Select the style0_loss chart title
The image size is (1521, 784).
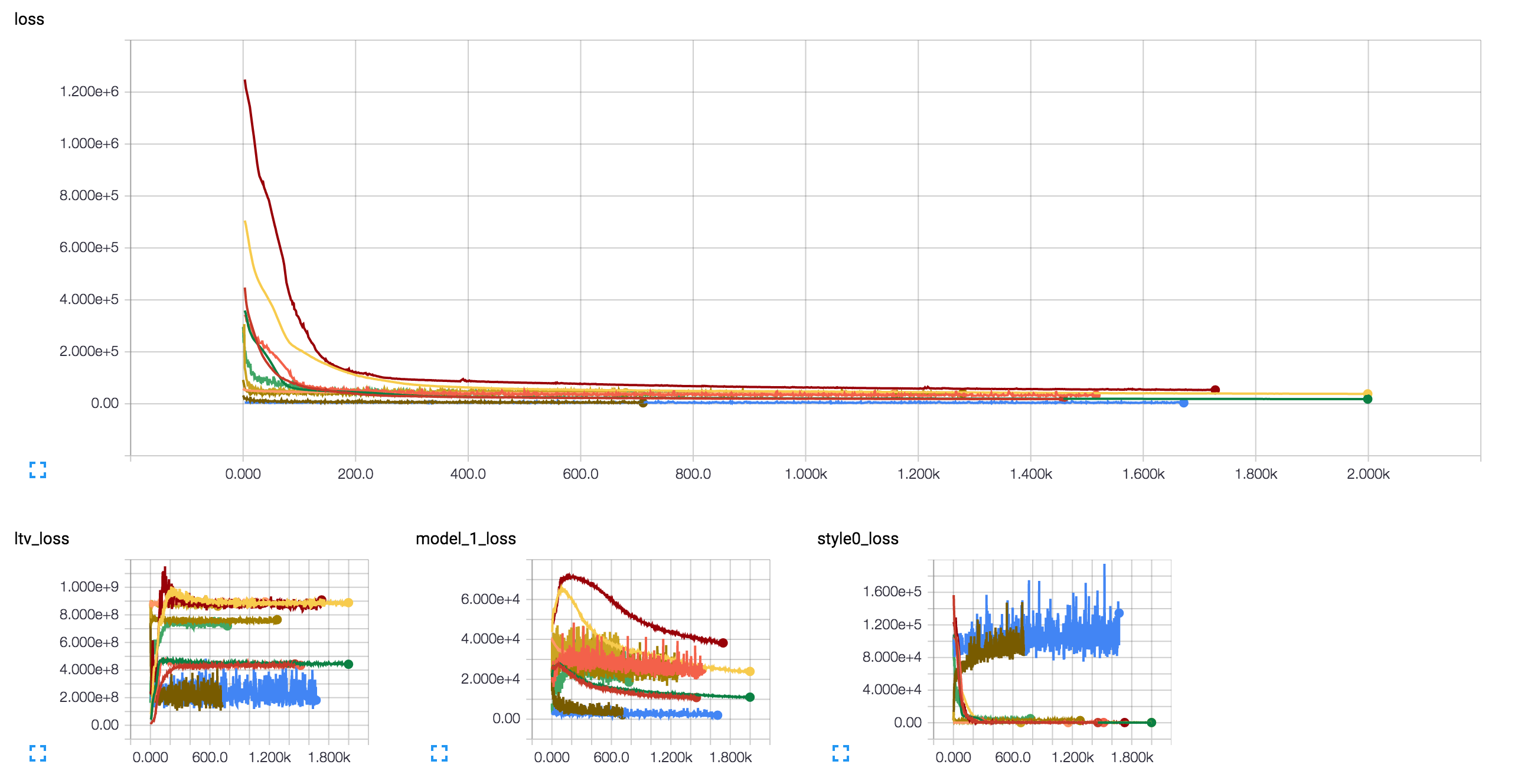[858, 538]
